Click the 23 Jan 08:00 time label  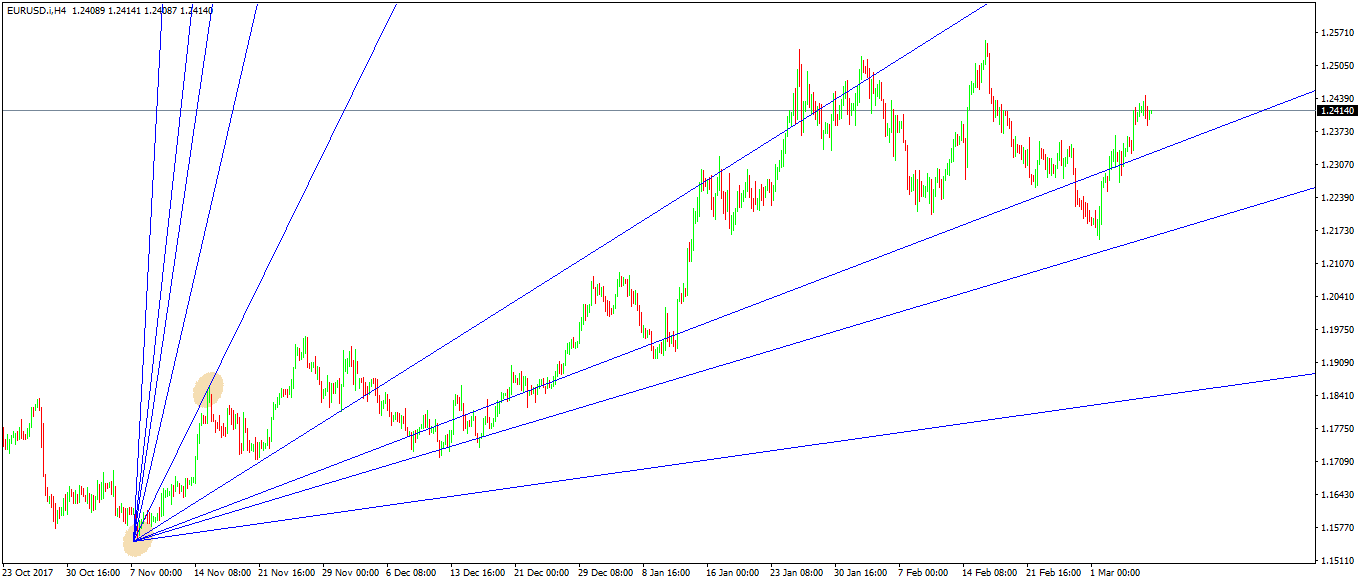[x=798, y=574]
